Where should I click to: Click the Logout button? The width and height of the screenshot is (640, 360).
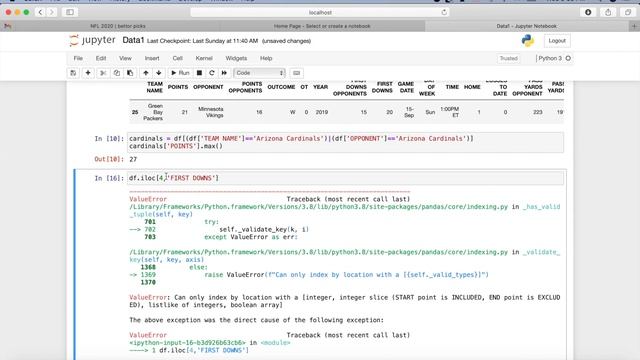pos(557,41)
